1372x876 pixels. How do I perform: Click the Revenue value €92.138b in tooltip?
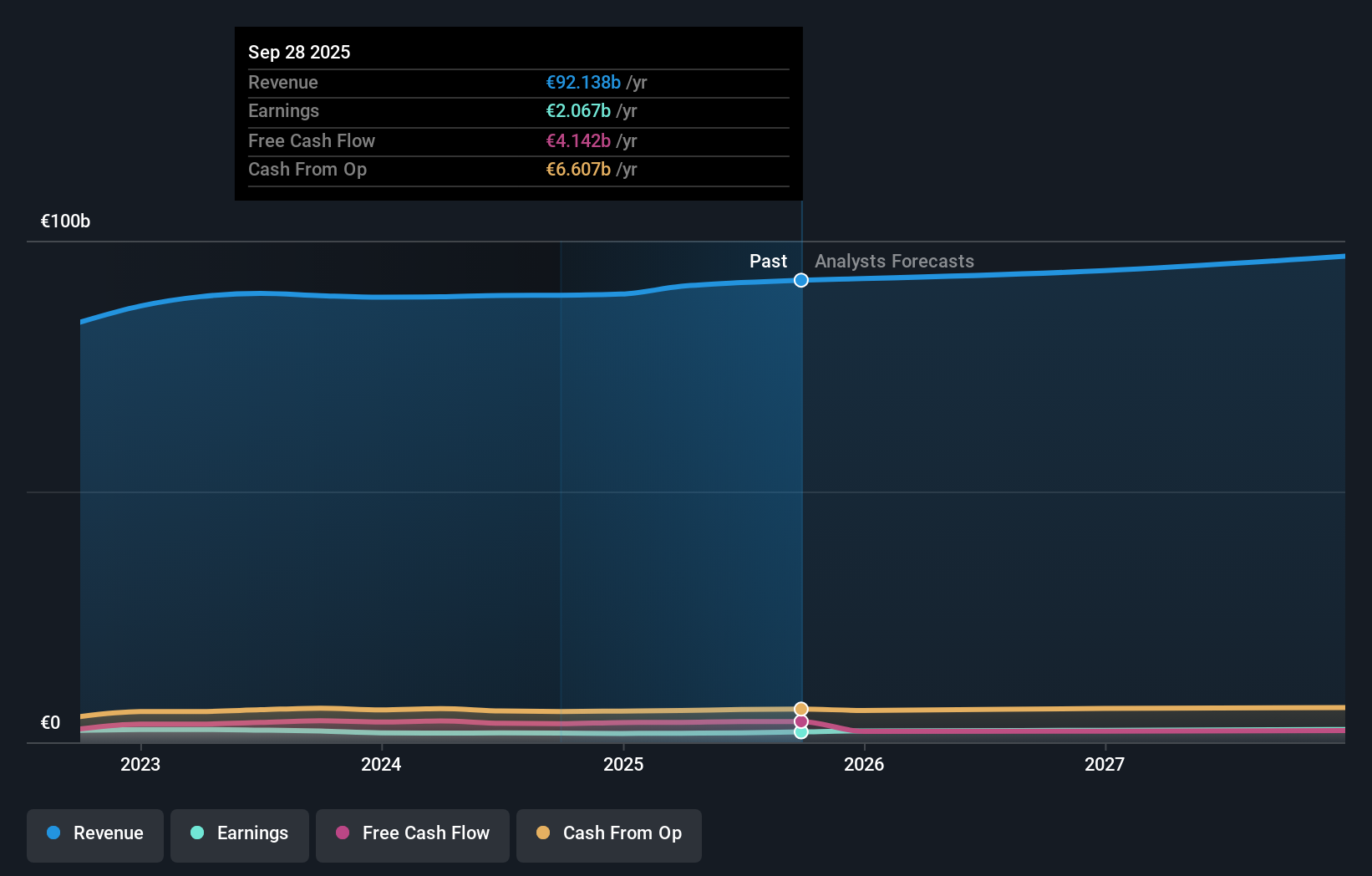click(x=583, y=83)
